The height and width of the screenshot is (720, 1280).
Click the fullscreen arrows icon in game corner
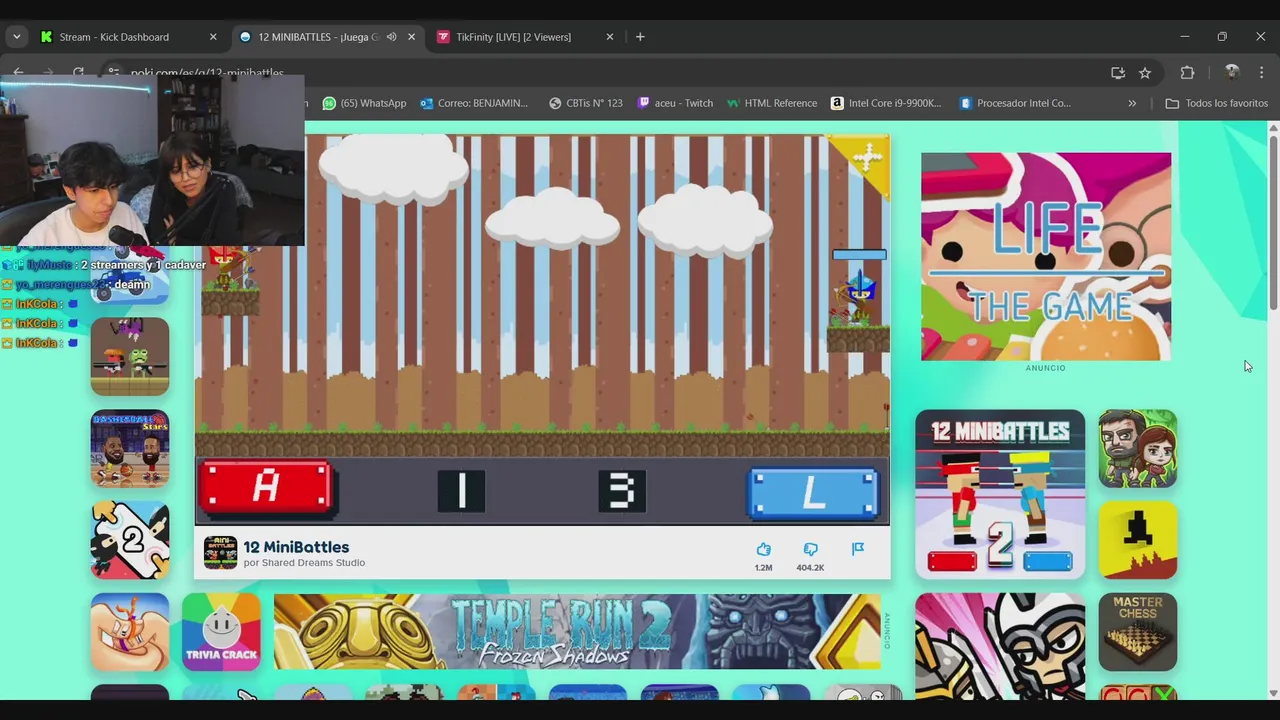pyautogui.click(x=867, y=156)
